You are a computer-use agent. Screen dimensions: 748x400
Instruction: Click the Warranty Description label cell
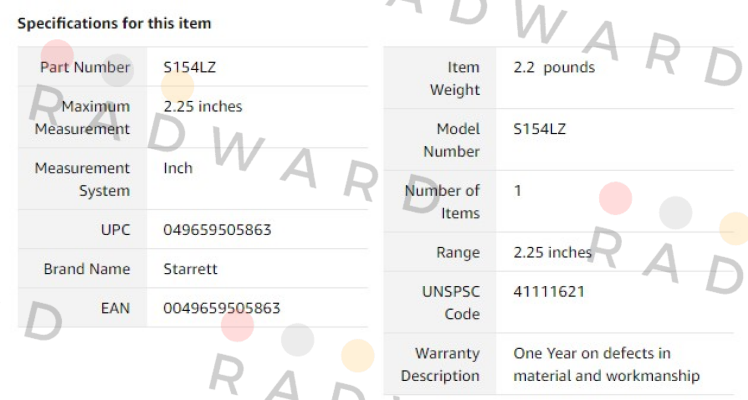[x=440, y=364]
